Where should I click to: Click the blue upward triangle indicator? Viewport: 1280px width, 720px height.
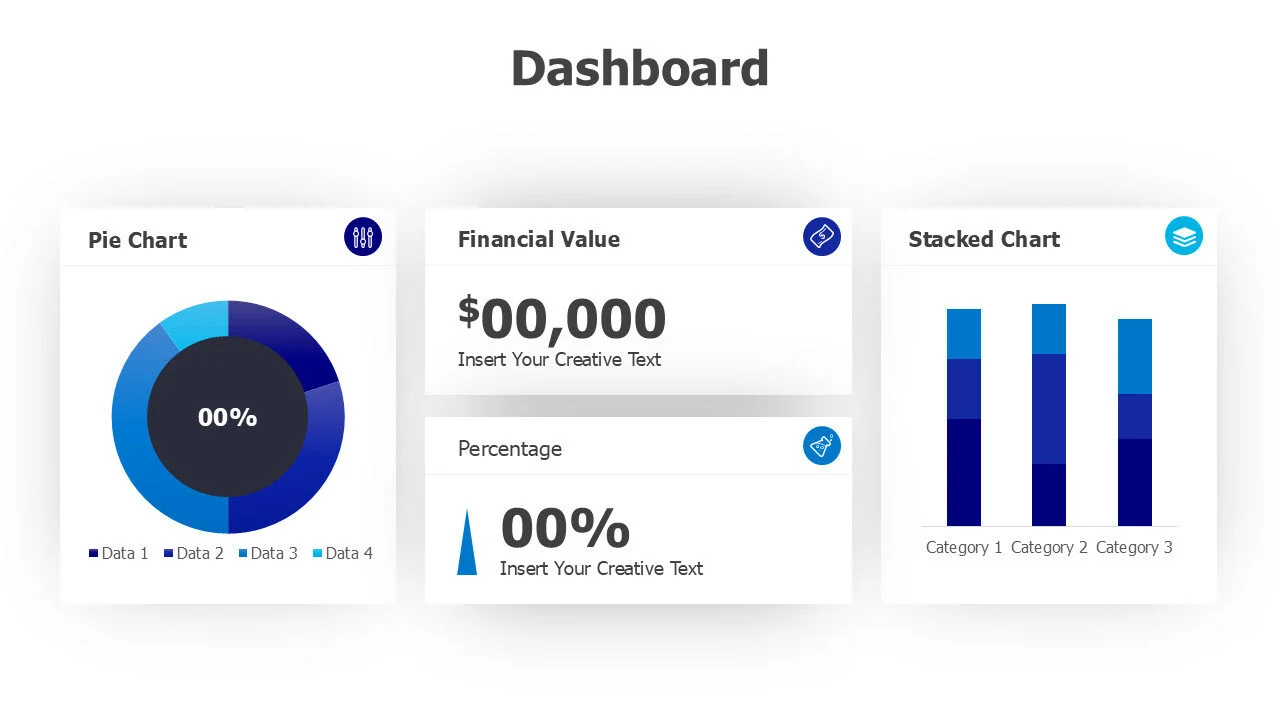point(467,546)
